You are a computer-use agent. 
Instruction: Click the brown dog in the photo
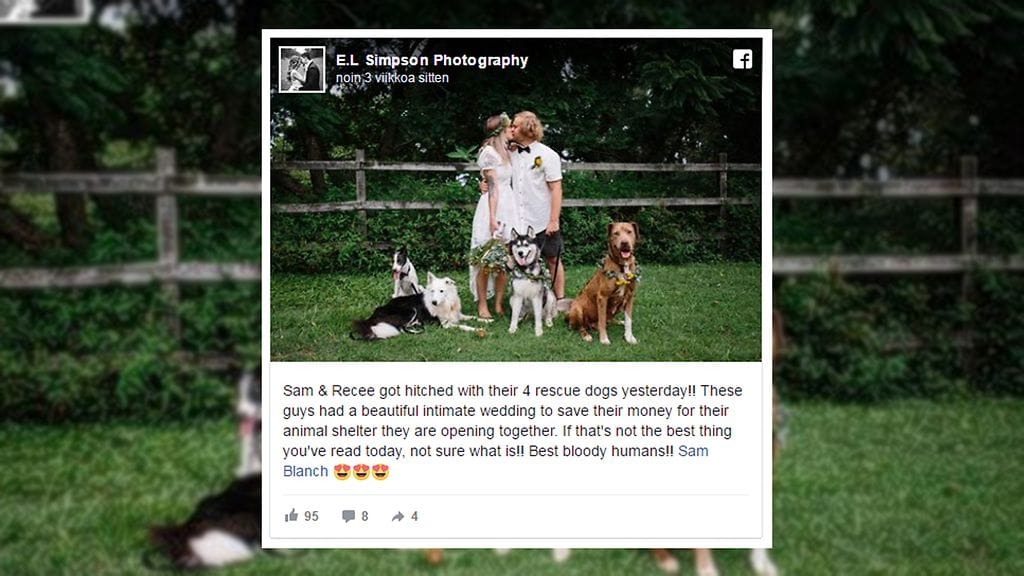click(605, 281)
